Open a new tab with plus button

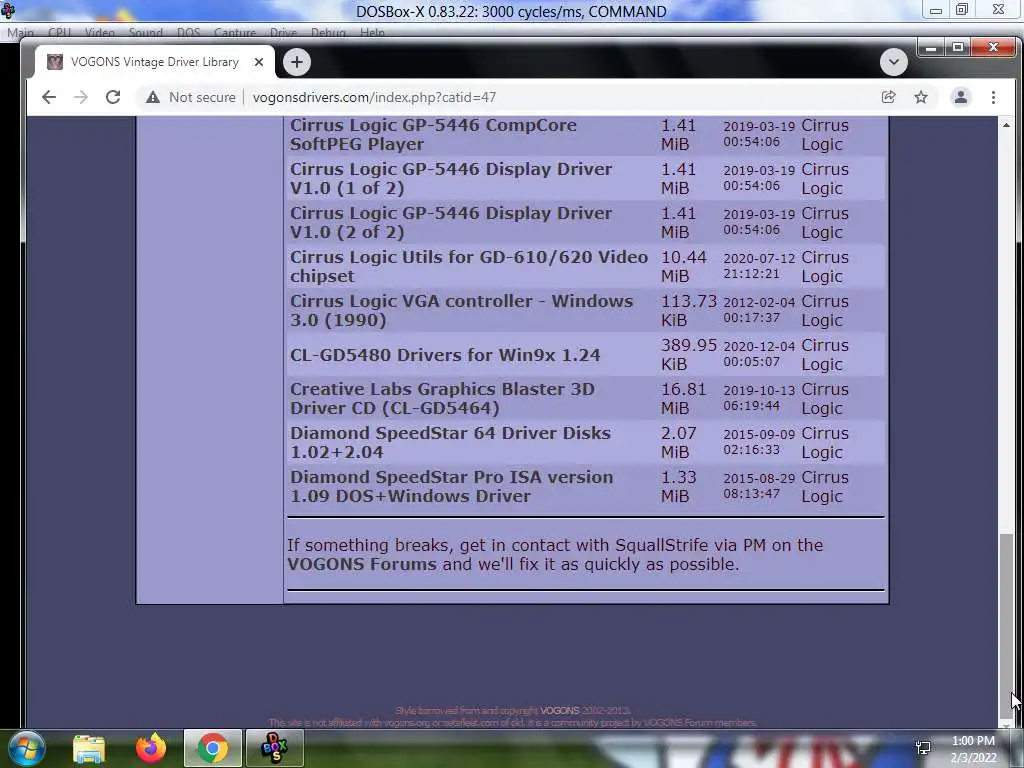(296, 62)
